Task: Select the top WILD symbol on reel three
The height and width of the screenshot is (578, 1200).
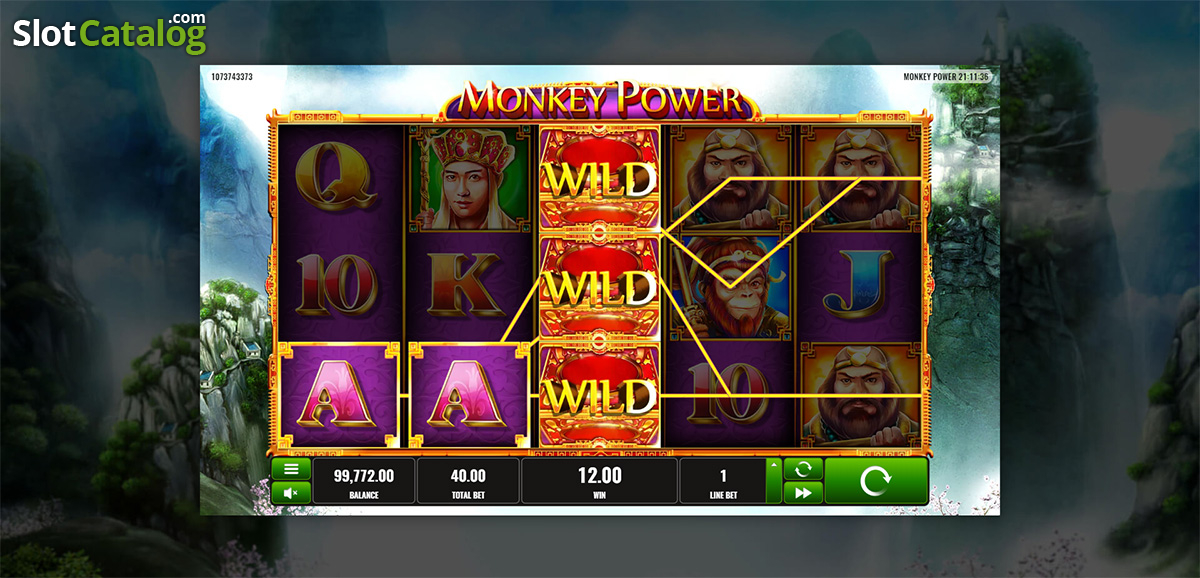Action: click(x=600, y=181)
